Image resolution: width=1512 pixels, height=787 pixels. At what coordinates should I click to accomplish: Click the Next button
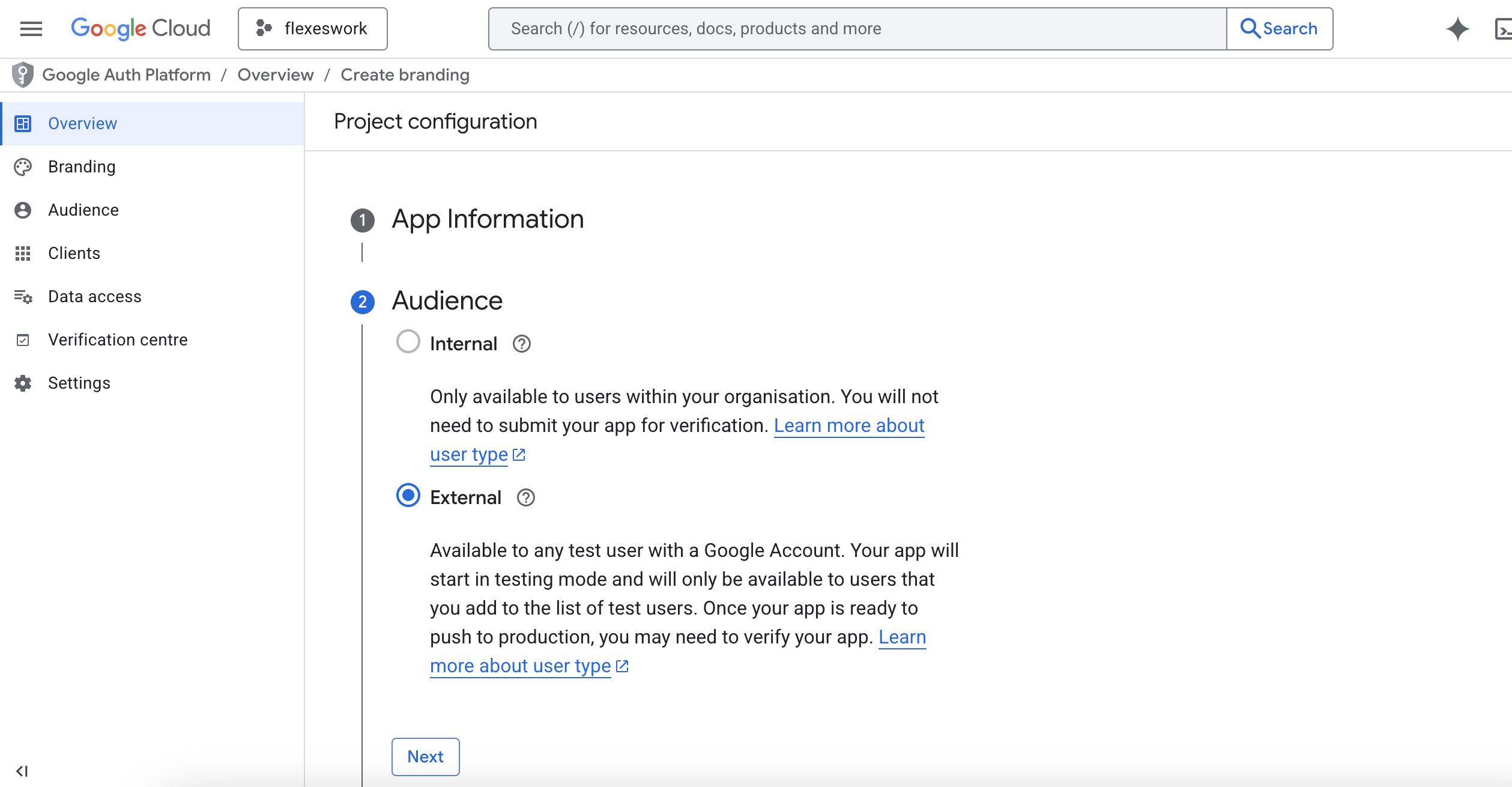click(x=425, y=756)
